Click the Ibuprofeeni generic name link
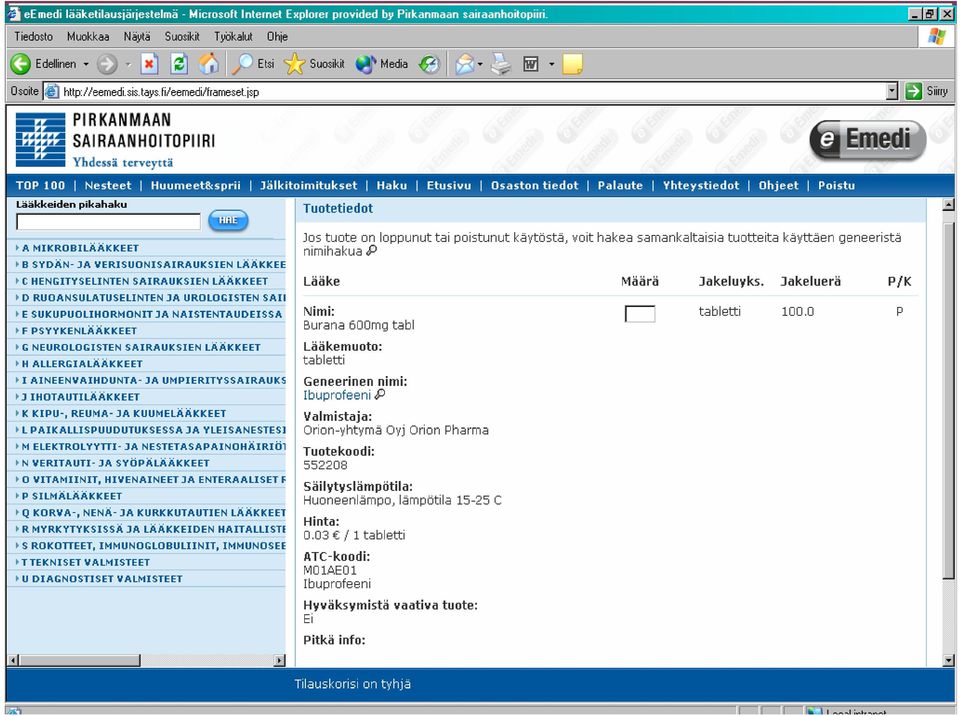Screen dimensions: 960x716 coord(337,395)
